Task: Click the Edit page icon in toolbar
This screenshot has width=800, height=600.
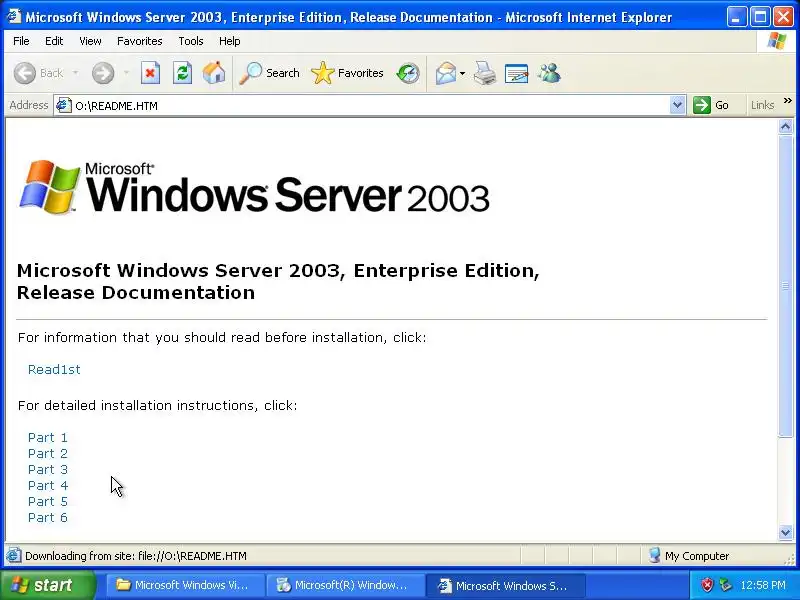Action: click(516, 73)
